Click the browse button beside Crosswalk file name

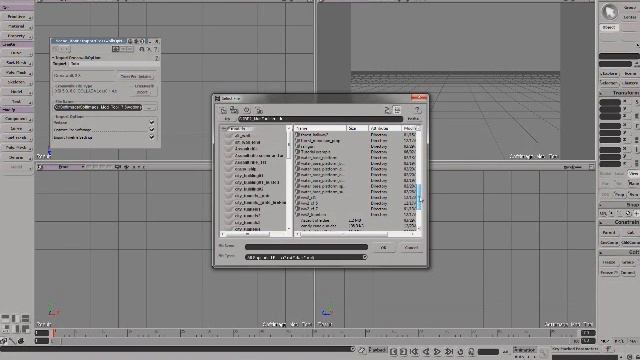click(149, 107)
